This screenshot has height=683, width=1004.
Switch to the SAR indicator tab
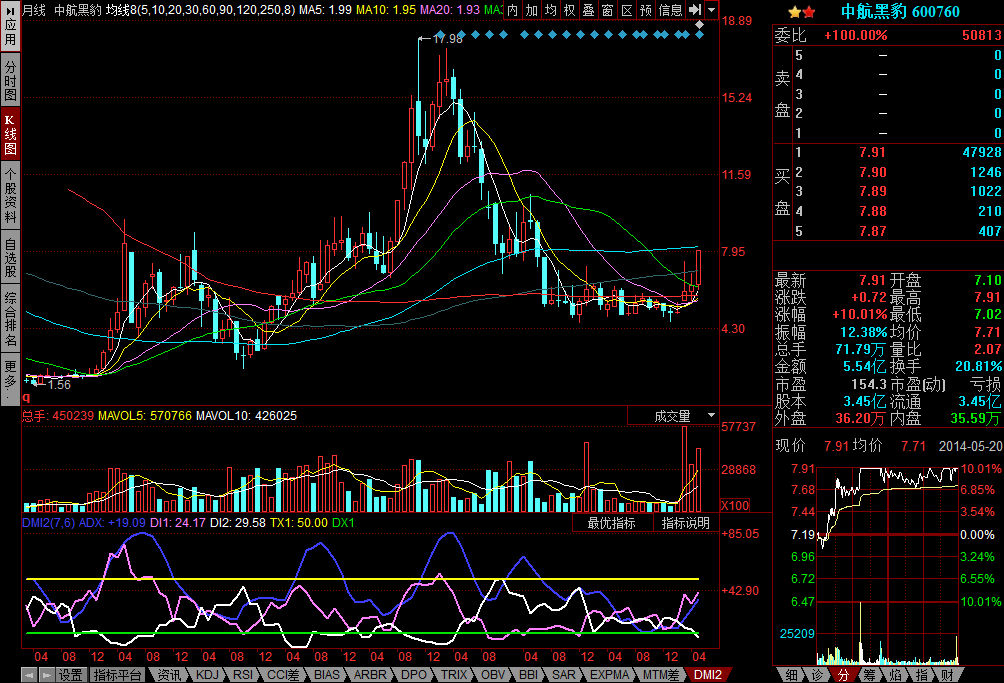point(563,675)
